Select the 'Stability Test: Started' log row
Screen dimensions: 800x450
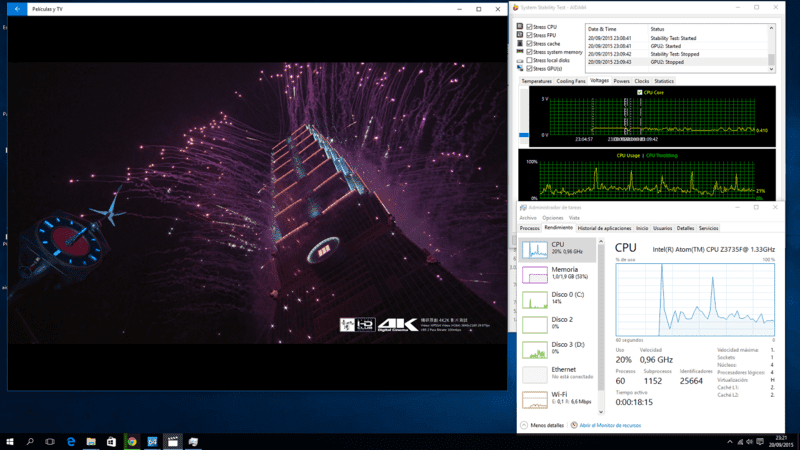[x=677, y=38]
